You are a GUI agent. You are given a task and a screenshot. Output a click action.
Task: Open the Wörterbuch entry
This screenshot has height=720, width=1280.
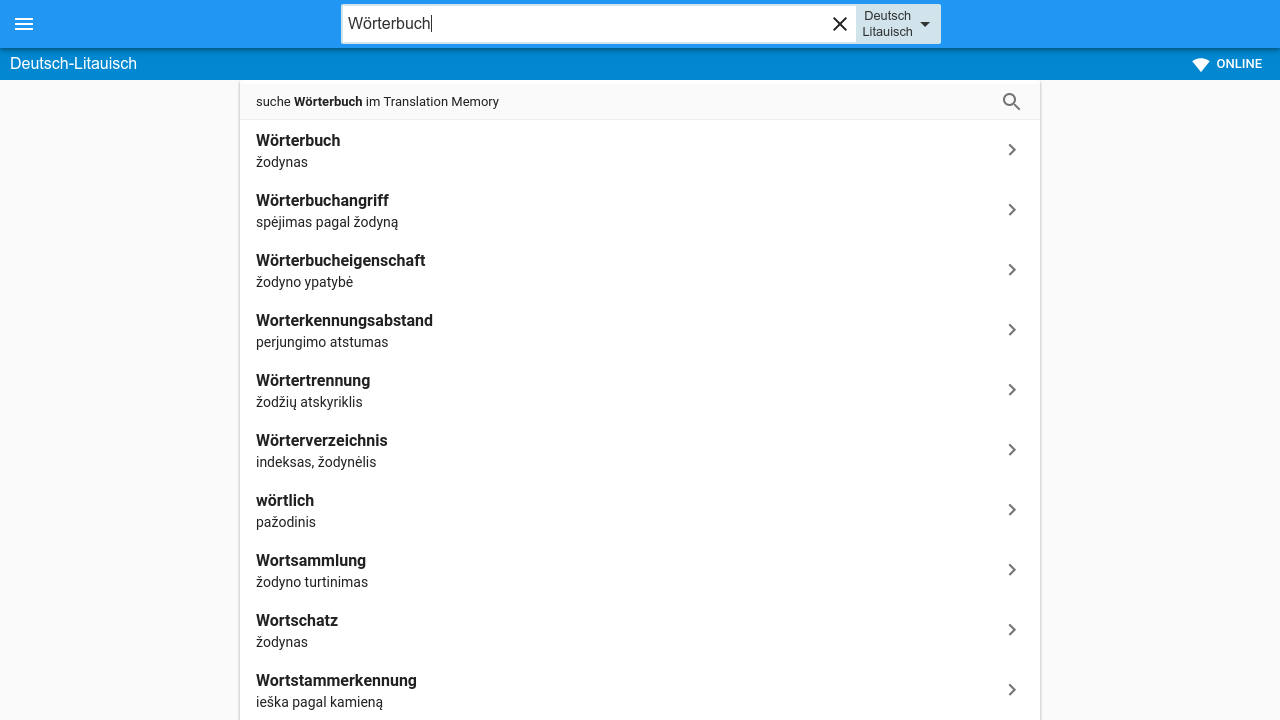(640, 150)
